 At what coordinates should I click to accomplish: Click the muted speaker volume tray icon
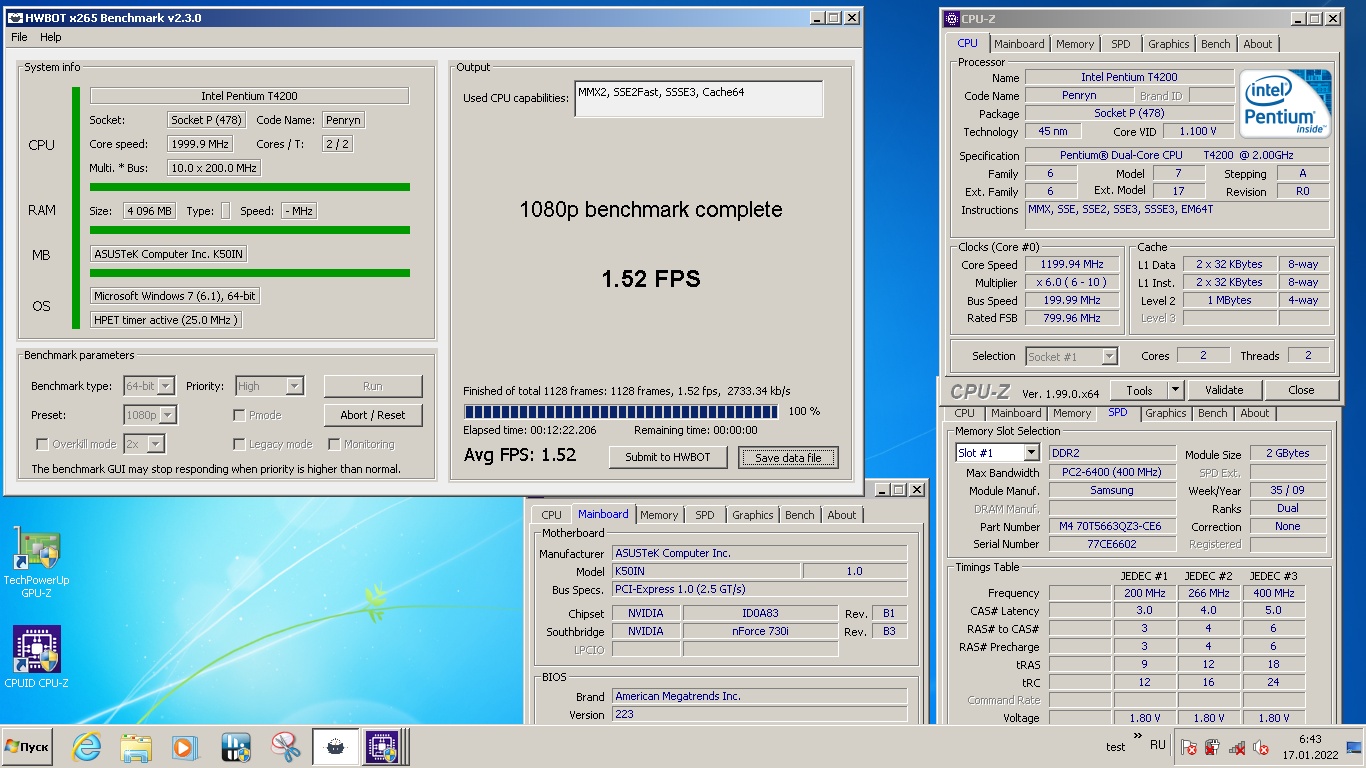point(1262,747)
